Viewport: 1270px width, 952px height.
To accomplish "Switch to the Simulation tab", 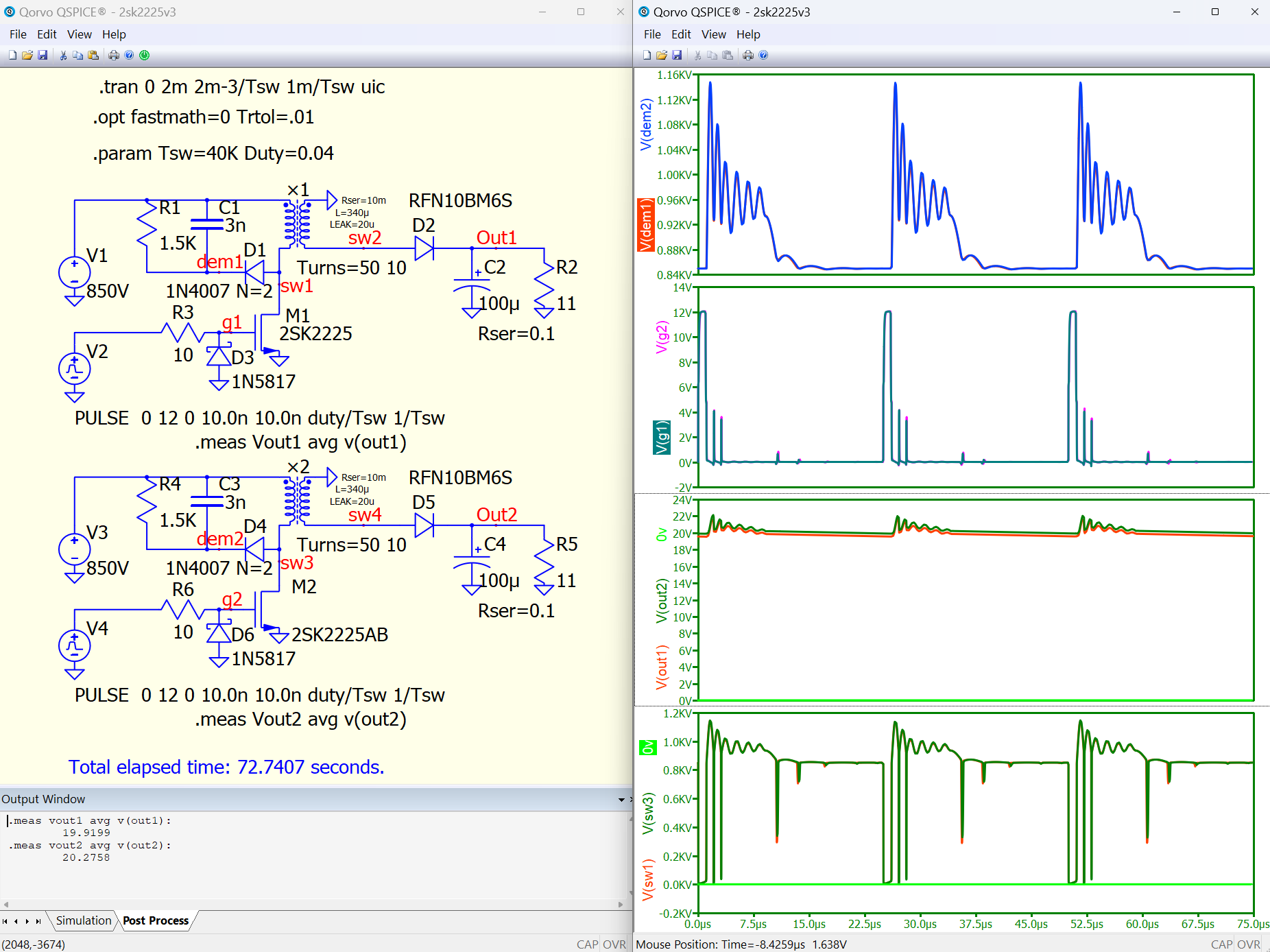I will tap(83, 920).
